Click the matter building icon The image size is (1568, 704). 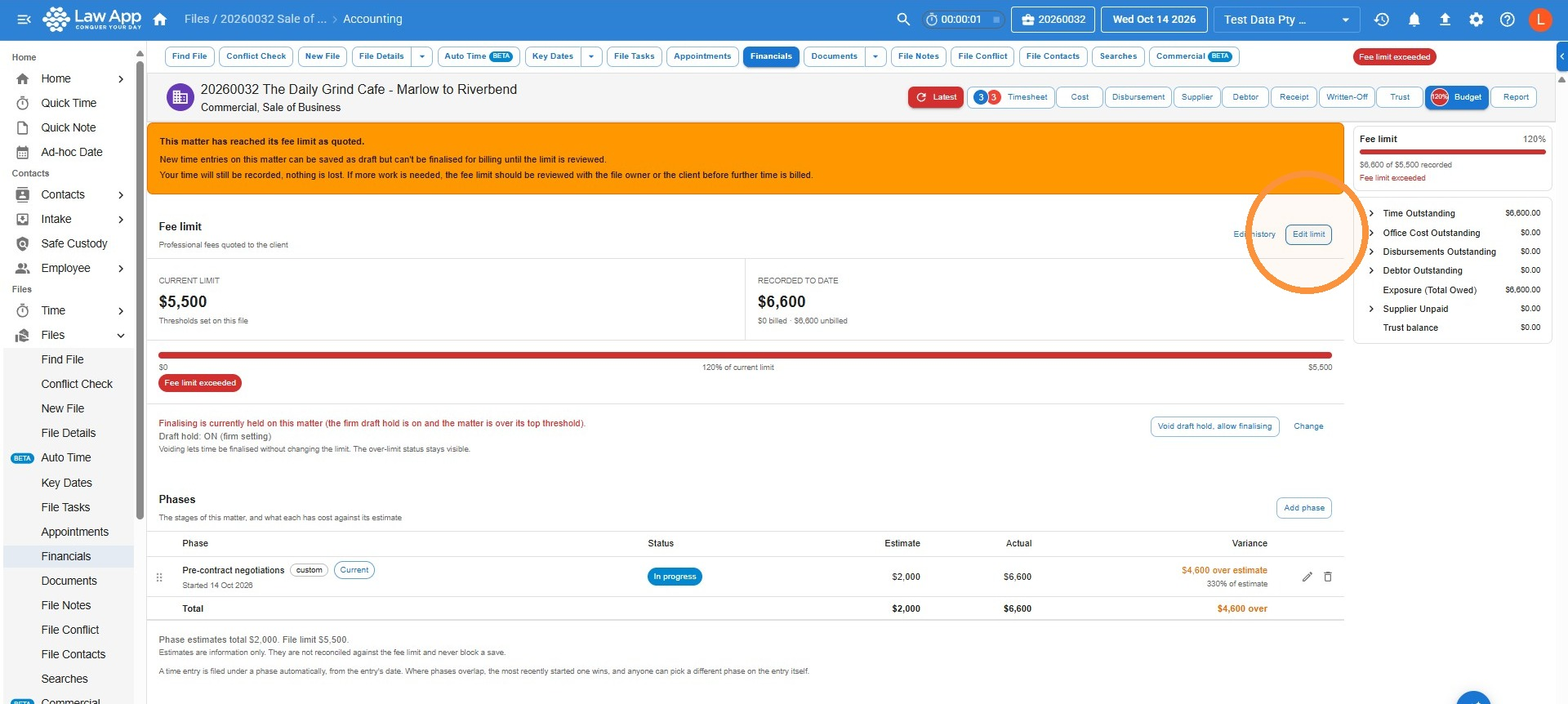tap(180, 97)
